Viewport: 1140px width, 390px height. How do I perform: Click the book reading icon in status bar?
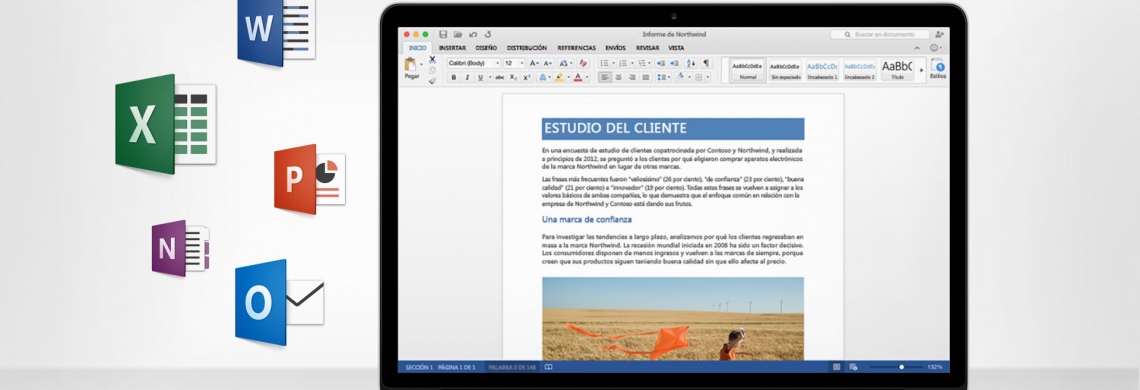tap(549, 367)
